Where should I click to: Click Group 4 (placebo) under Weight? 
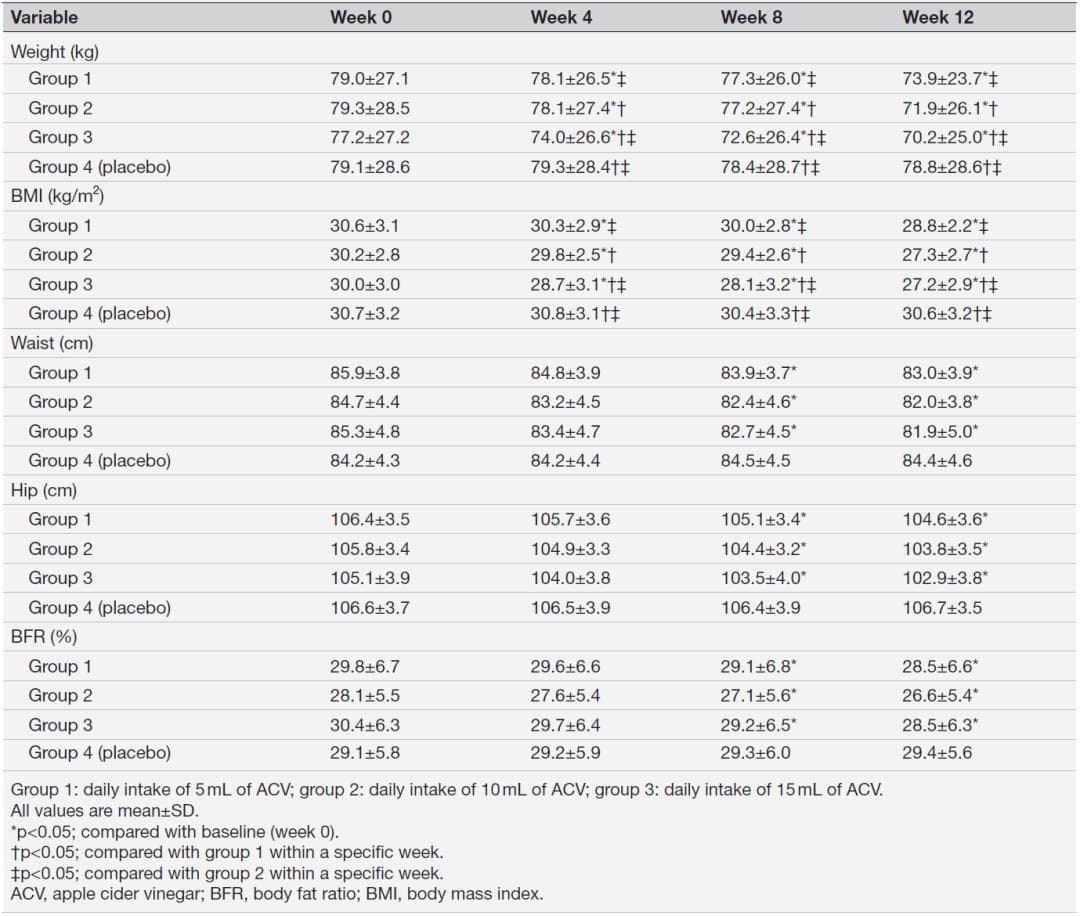click(99, 167)
